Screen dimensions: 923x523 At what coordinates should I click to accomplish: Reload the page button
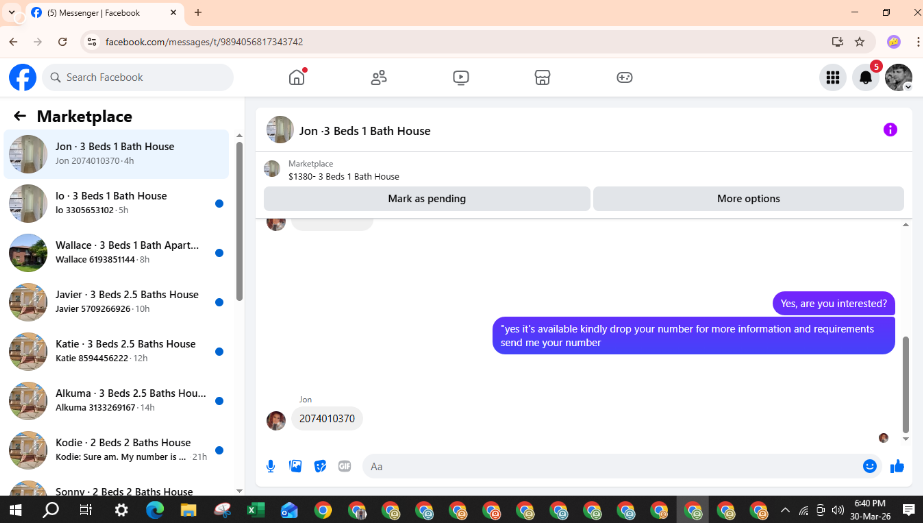coord(62,42)
